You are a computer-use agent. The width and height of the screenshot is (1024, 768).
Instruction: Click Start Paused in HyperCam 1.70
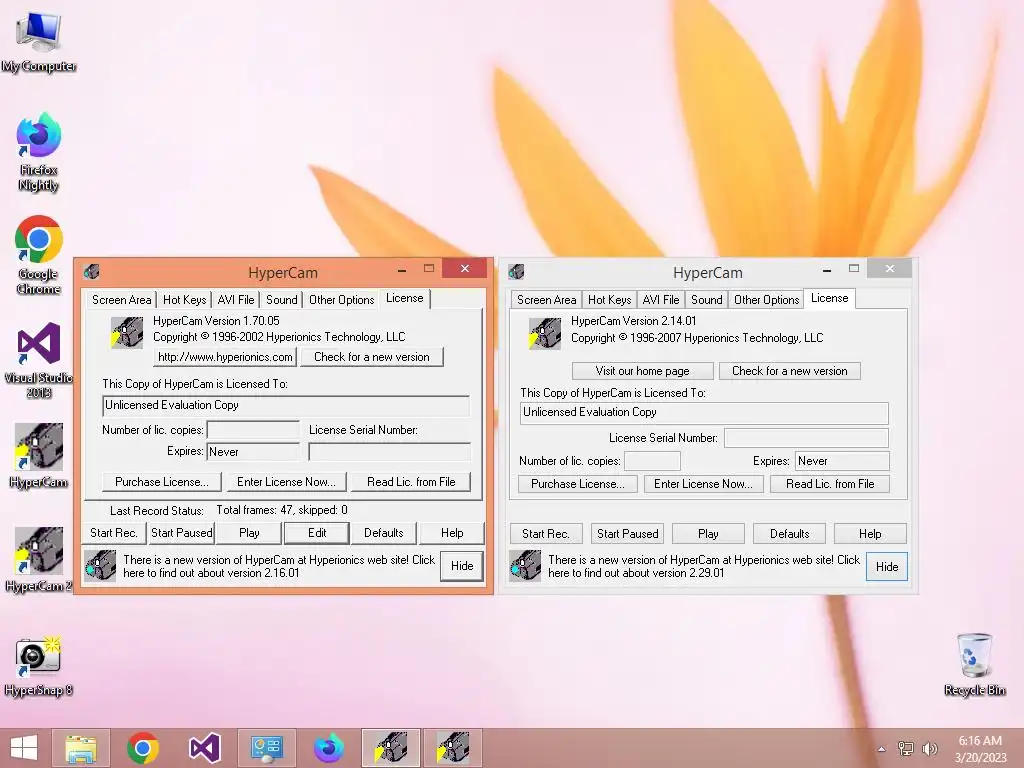coord(182,533)
